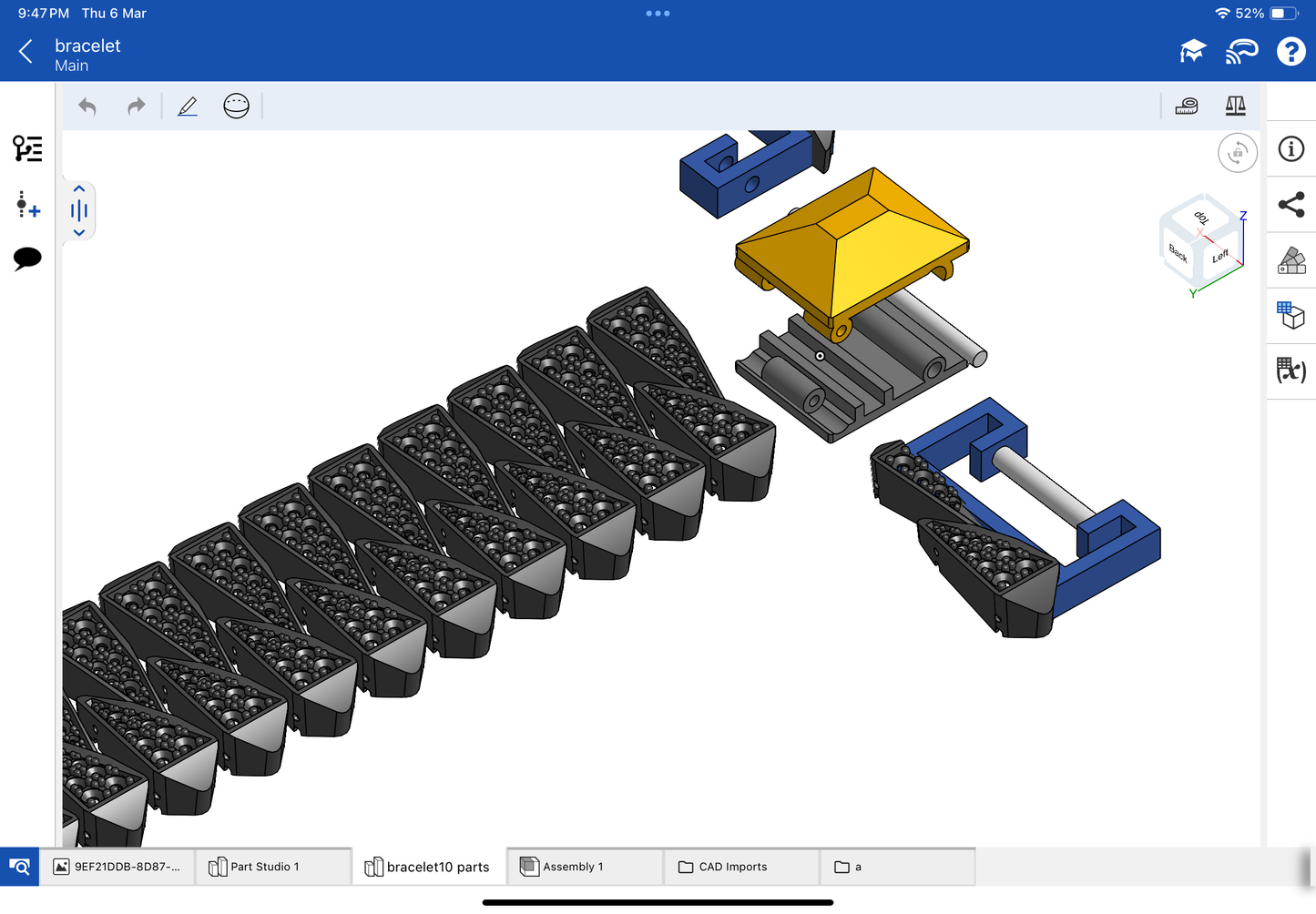Toggle the view rotation lock button

[1237, 153]
